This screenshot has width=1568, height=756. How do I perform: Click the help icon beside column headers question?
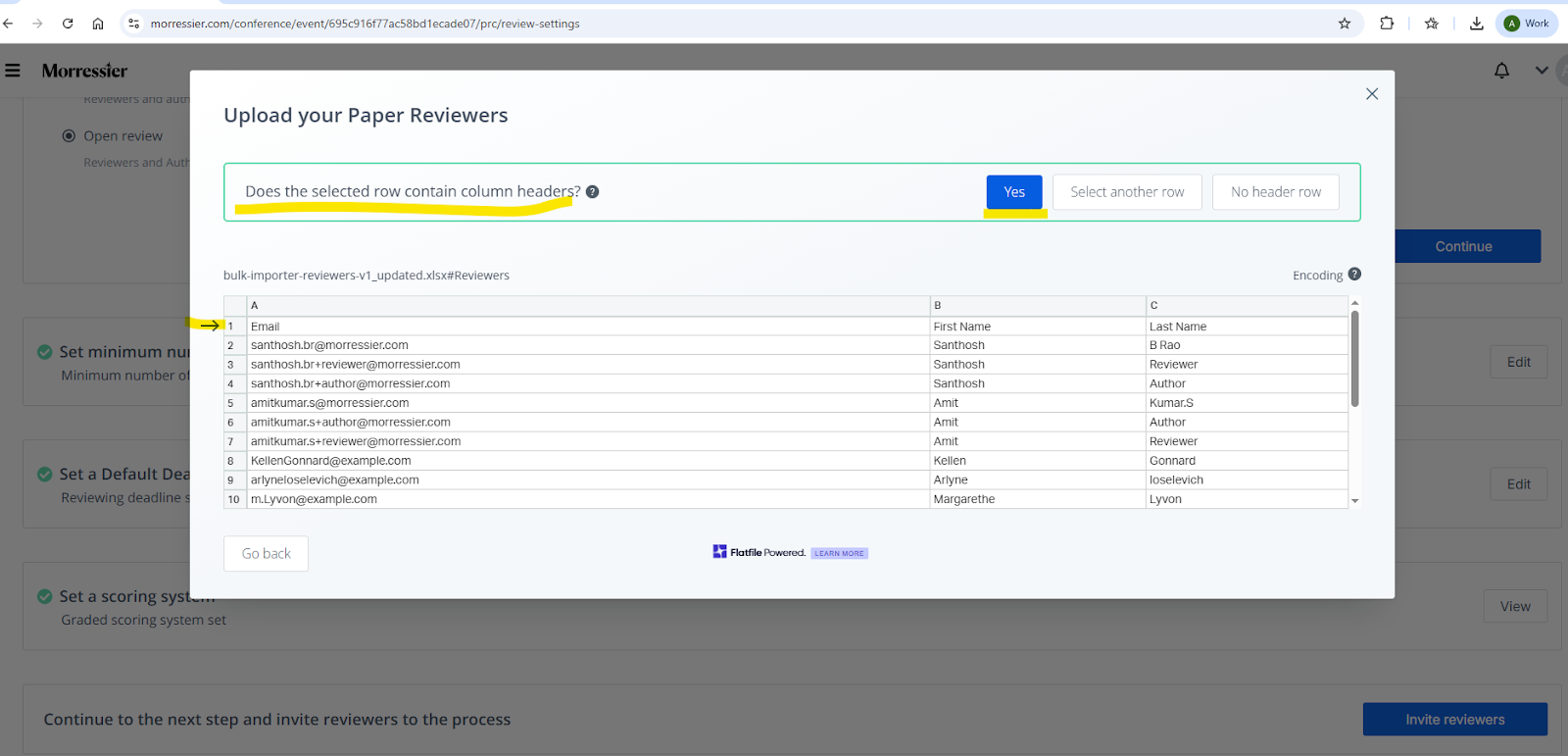(x=592, y=192)
